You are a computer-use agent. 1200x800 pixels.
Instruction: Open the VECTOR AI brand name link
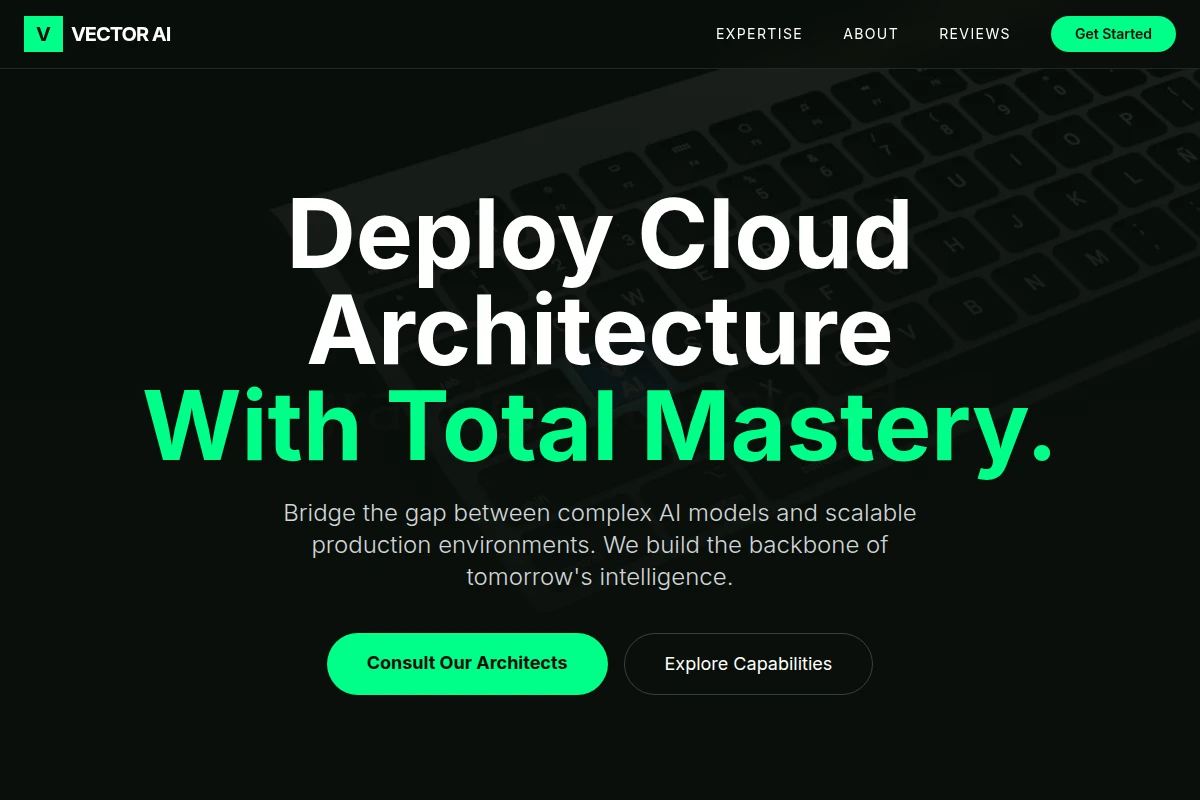click(121, 34)
